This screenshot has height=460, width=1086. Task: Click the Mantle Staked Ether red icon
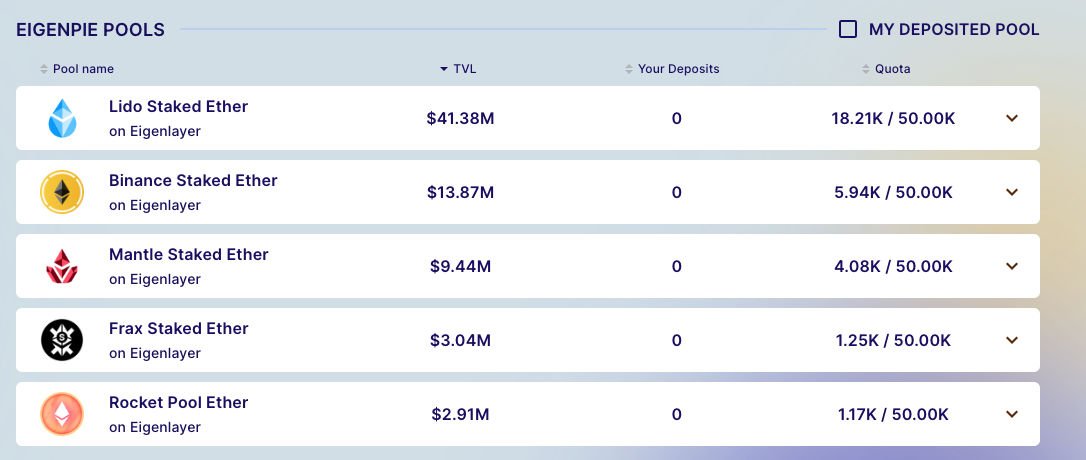[62, 267]
